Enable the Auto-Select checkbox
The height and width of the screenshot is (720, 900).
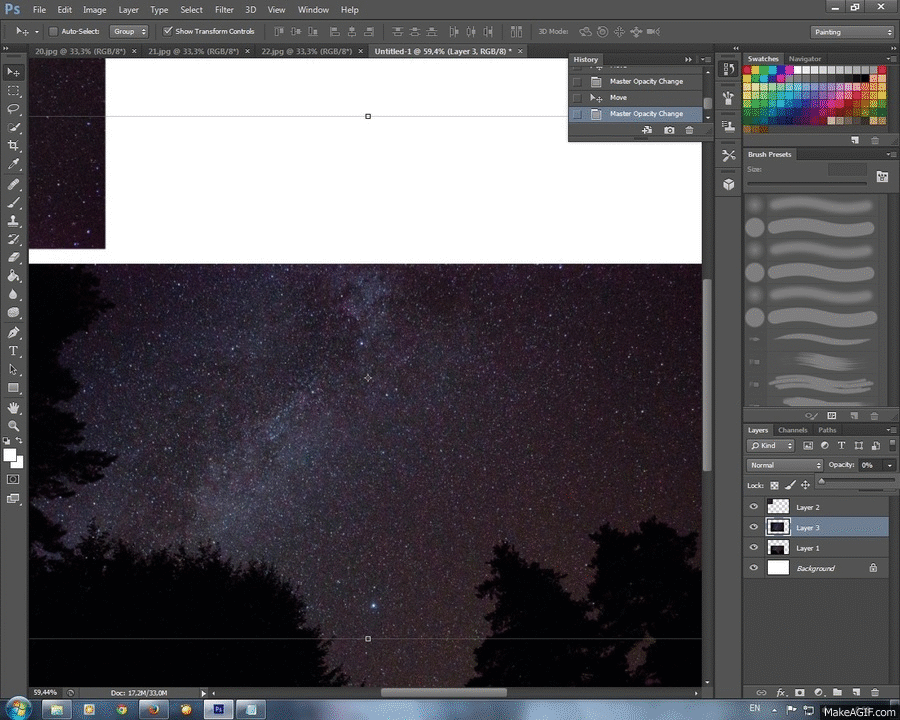click(x=53, y=32)
